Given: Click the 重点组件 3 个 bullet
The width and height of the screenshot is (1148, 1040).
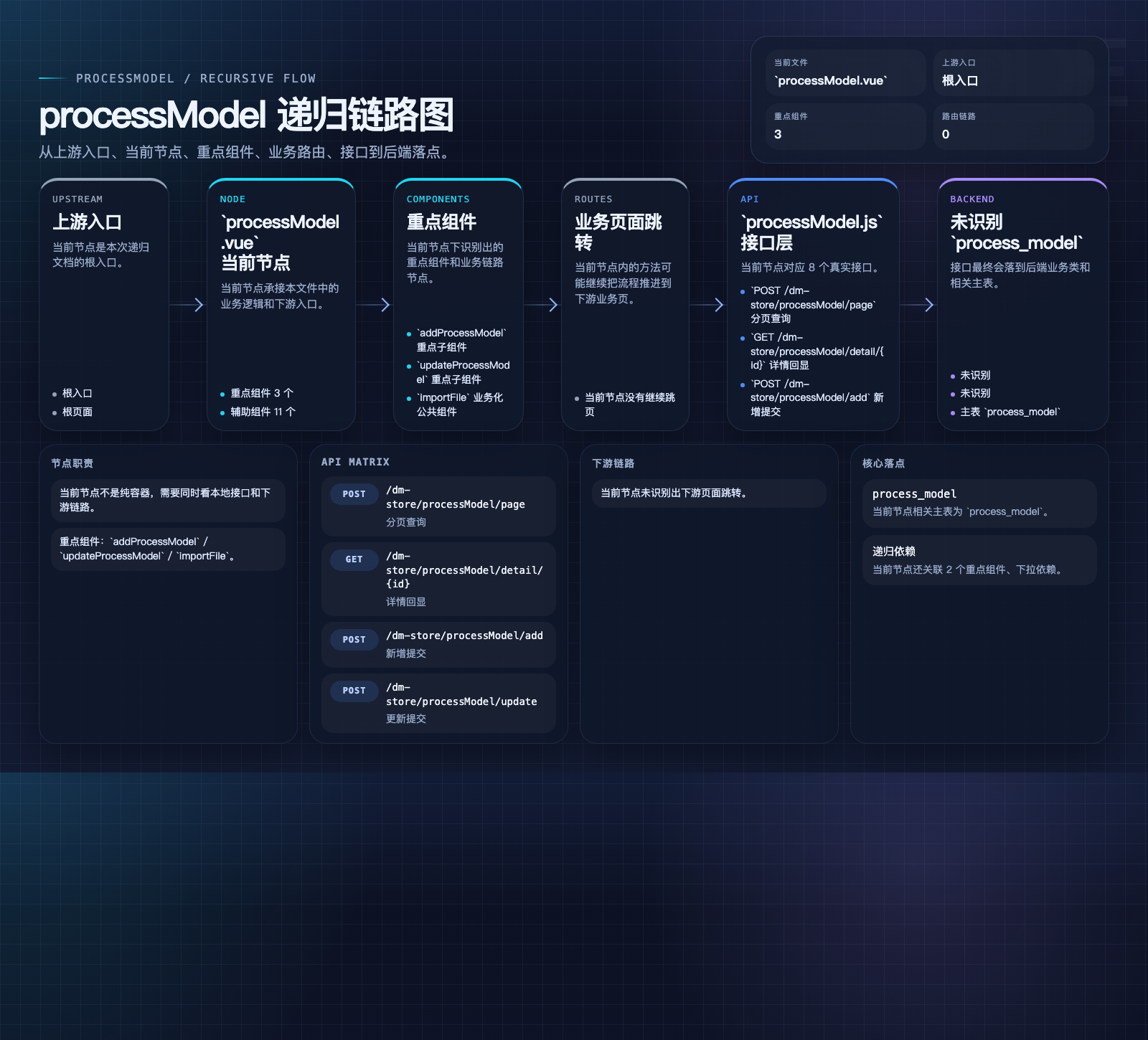Looking at the screenshot, I should click(x=261, y=393).
